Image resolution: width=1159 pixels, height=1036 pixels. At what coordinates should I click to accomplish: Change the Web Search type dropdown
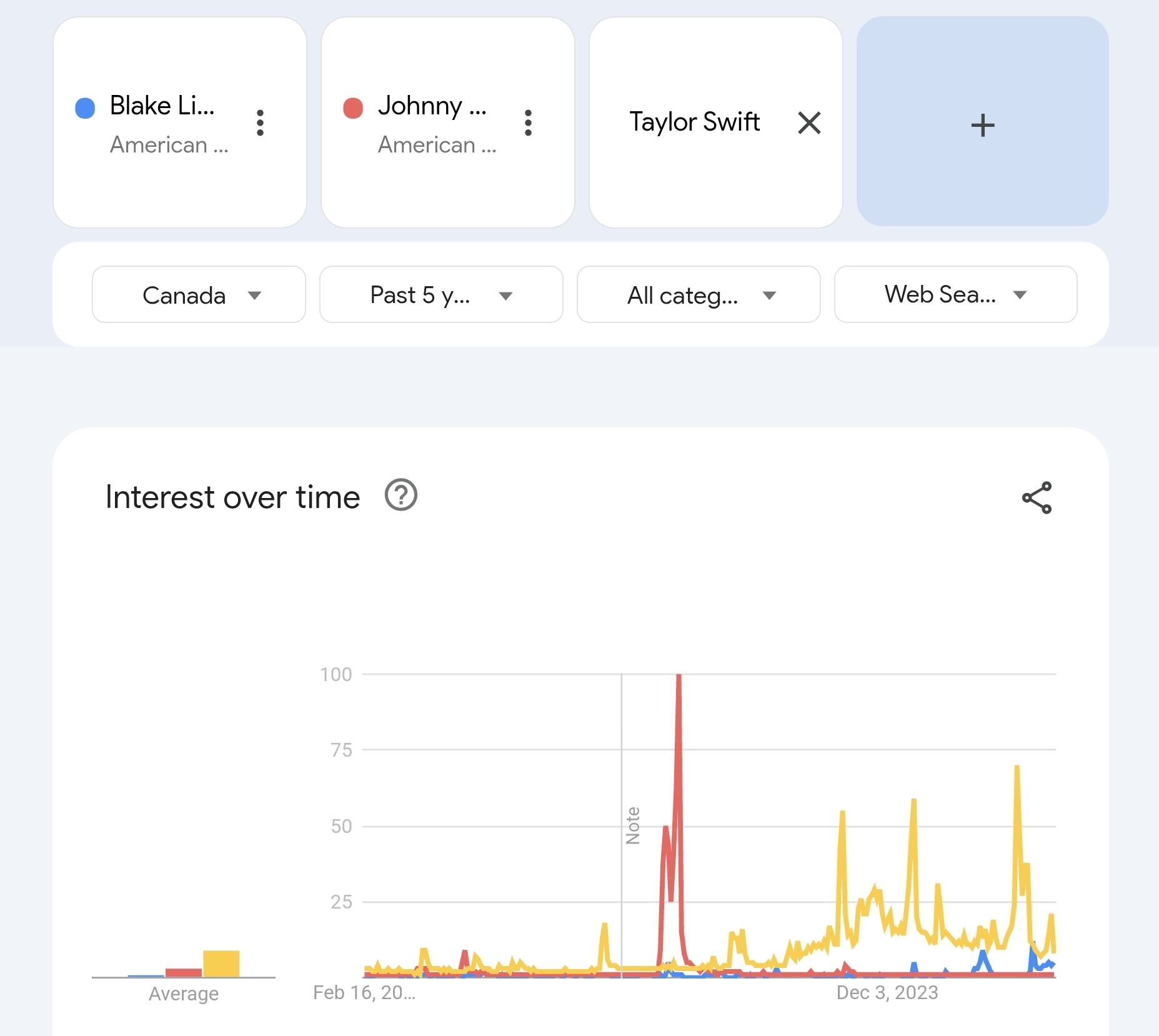tap(955, 295)
